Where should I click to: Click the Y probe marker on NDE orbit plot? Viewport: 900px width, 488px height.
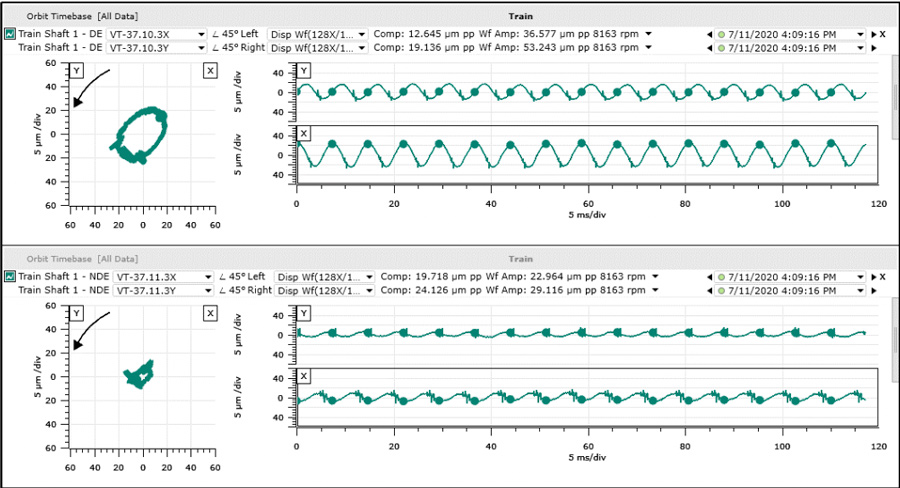(x=76, y=313)
